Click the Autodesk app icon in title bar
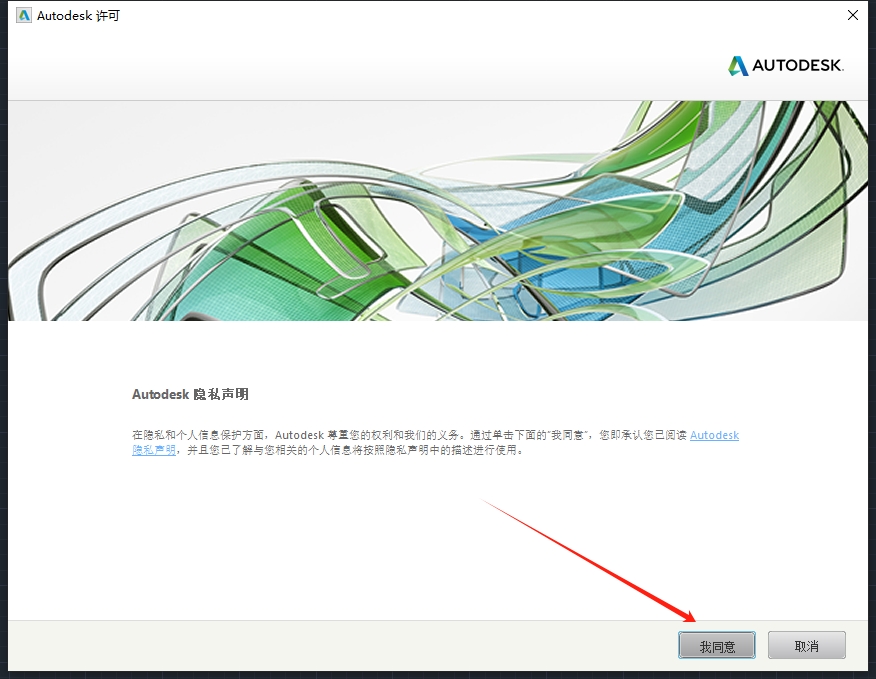 click(24, 16)
